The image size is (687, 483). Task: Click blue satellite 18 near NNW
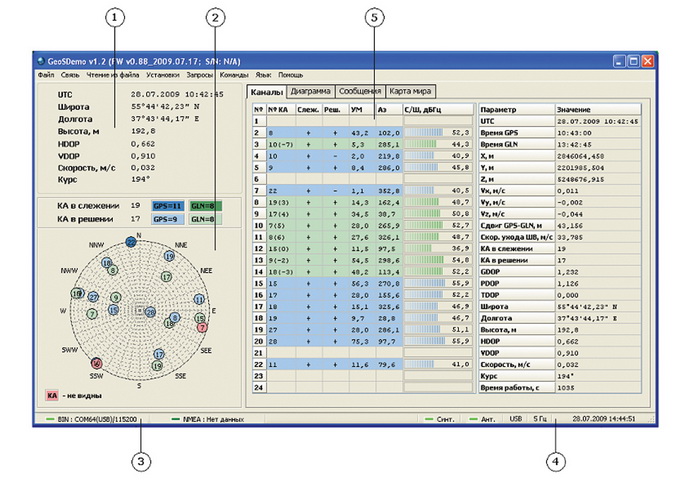(107, 263)
